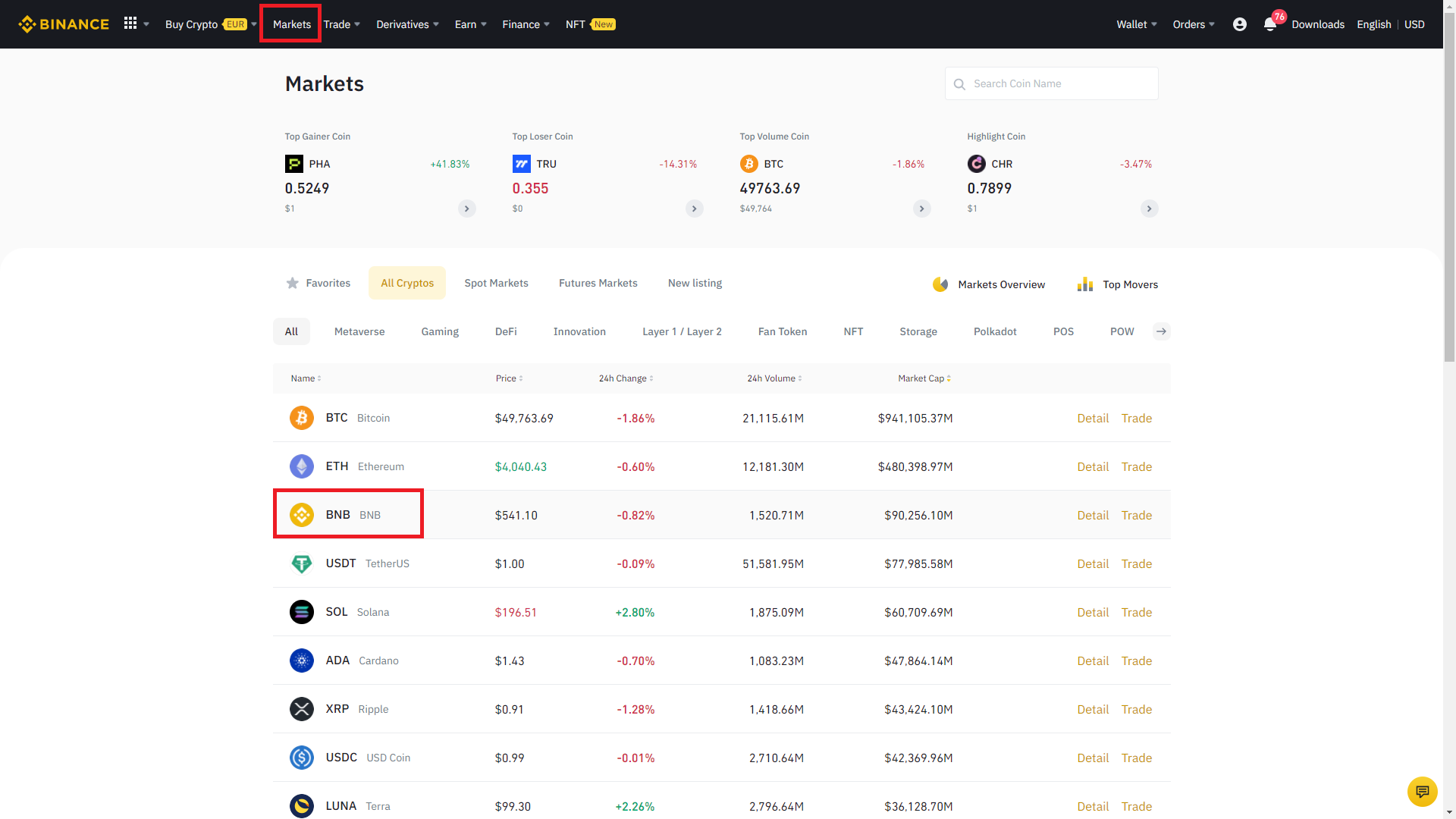
Task: Open Detail link for Solana row
Action: 1092,612
